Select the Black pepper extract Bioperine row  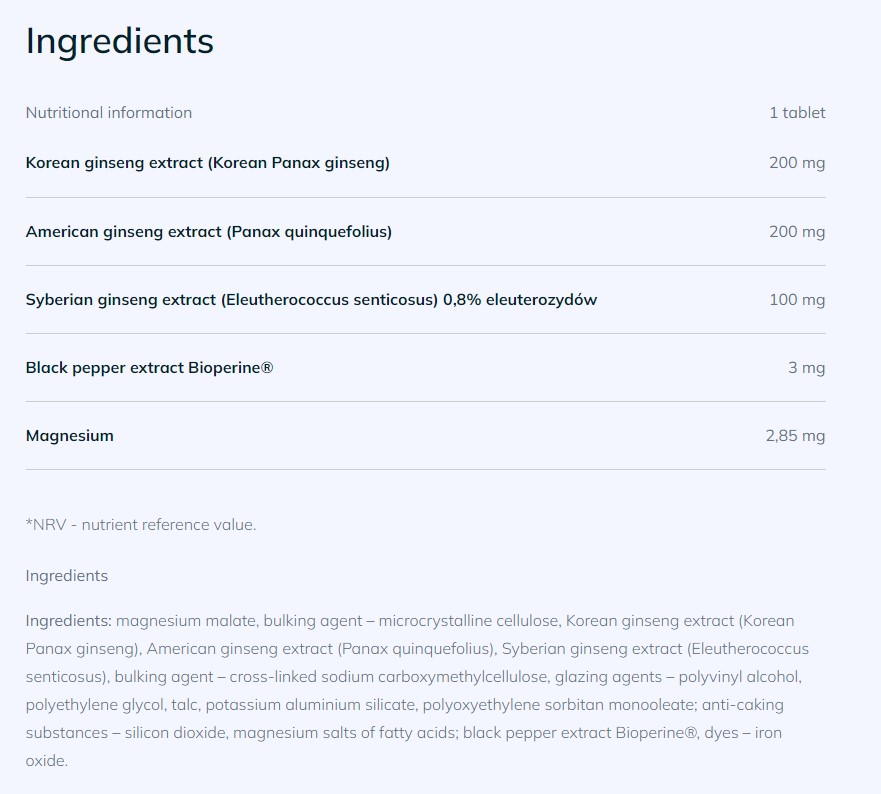(x=149, y=368)
